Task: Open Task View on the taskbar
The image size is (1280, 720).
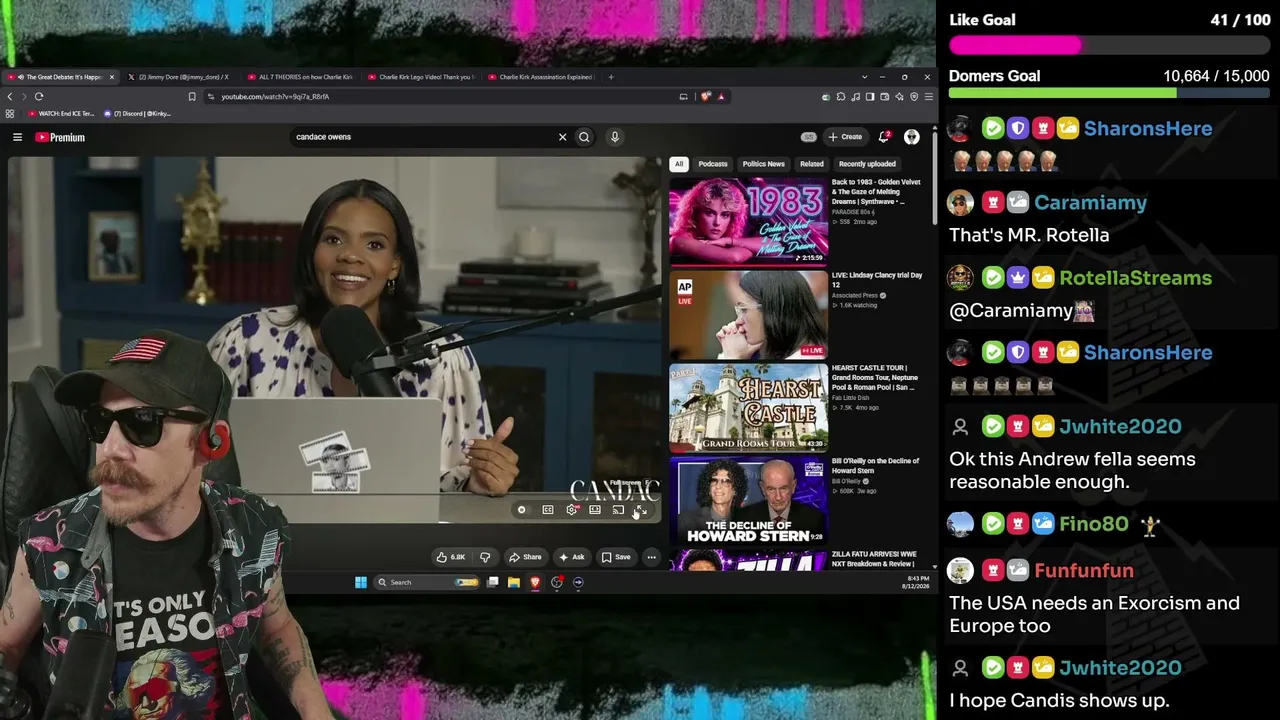Action: point(492,582)
